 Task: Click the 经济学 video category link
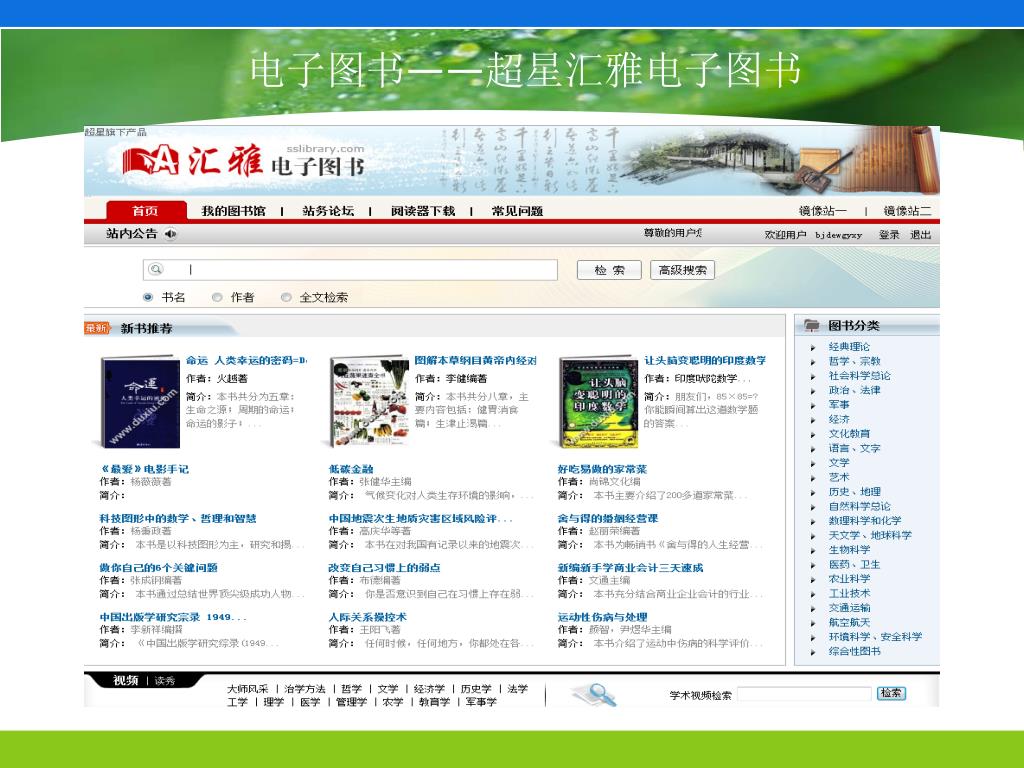tap(429, 689)
